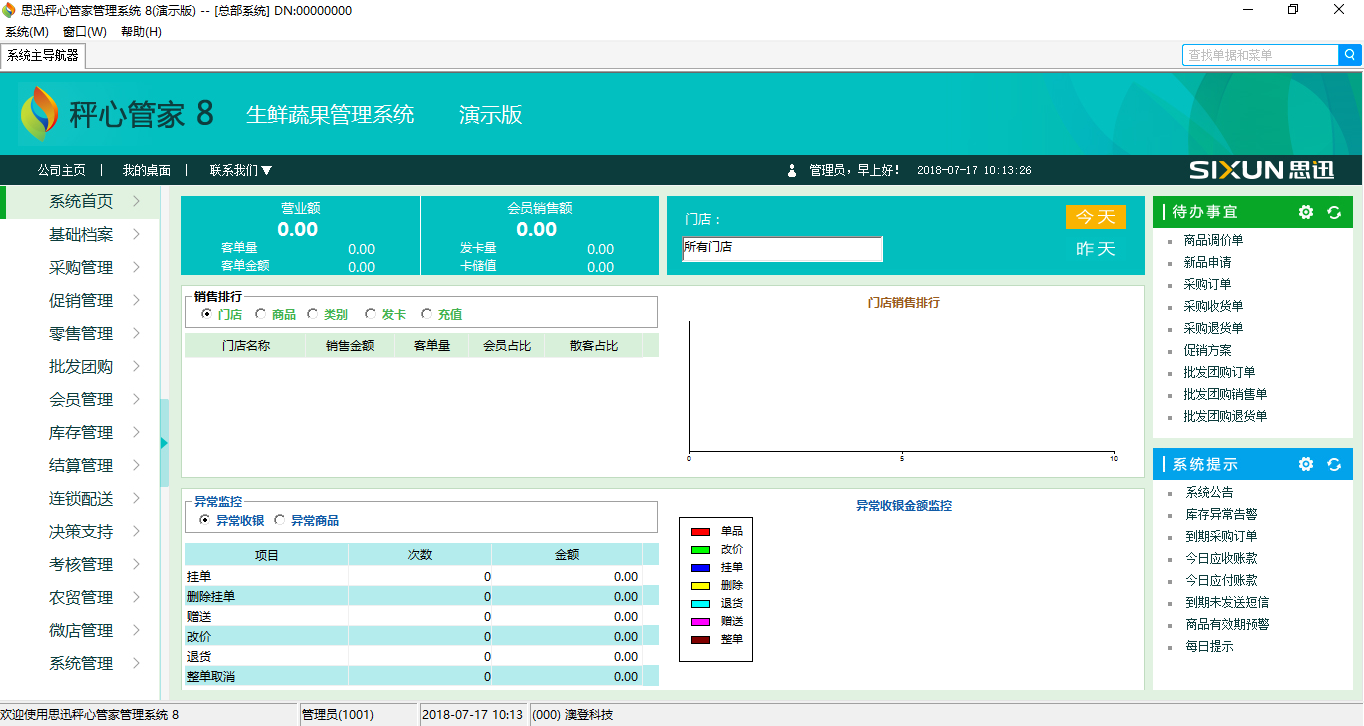Select the 异常商品 radio button
The height and width of the screenshot is (726, 1364).
click(x=280, y=520)
